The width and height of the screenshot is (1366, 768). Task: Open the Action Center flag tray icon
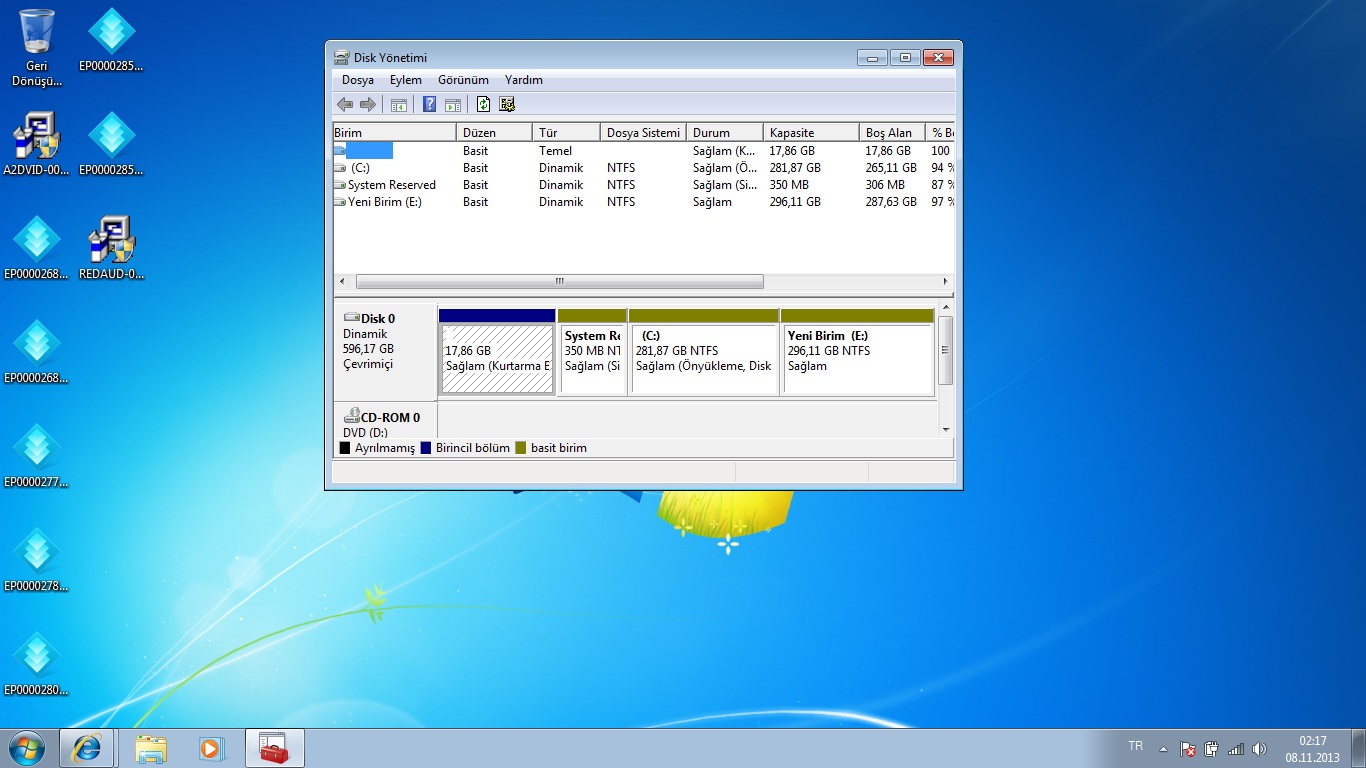coord(1188,748)
